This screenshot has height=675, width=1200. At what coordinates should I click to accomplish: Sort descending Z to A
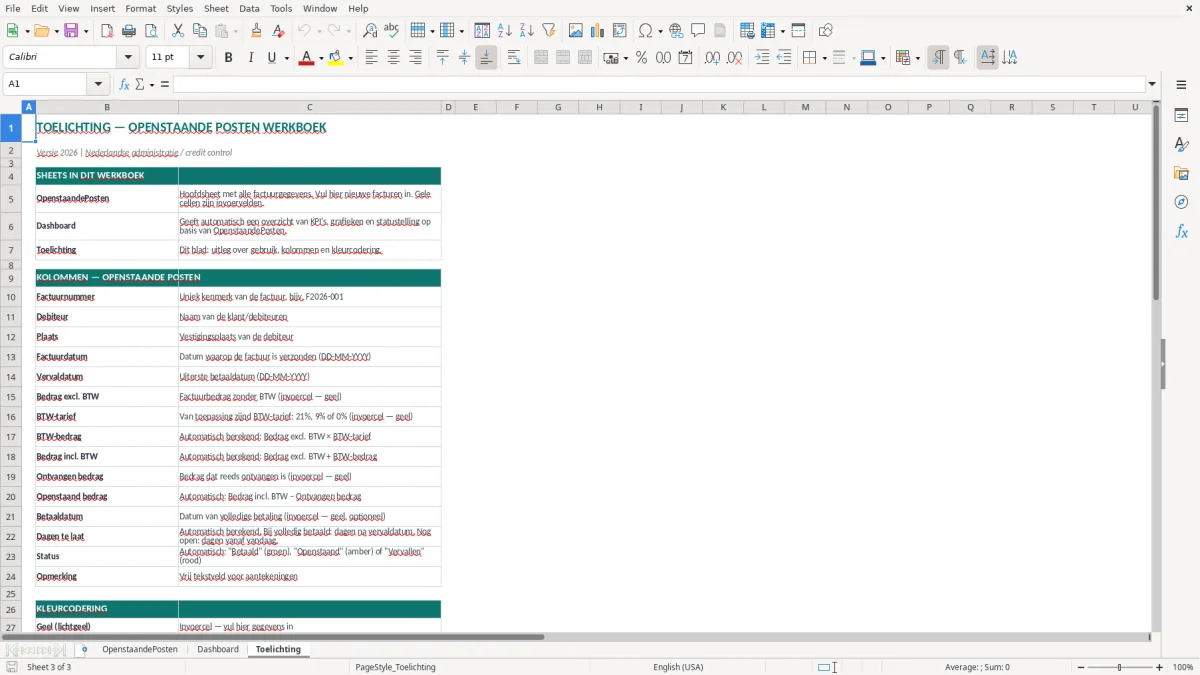527,31
